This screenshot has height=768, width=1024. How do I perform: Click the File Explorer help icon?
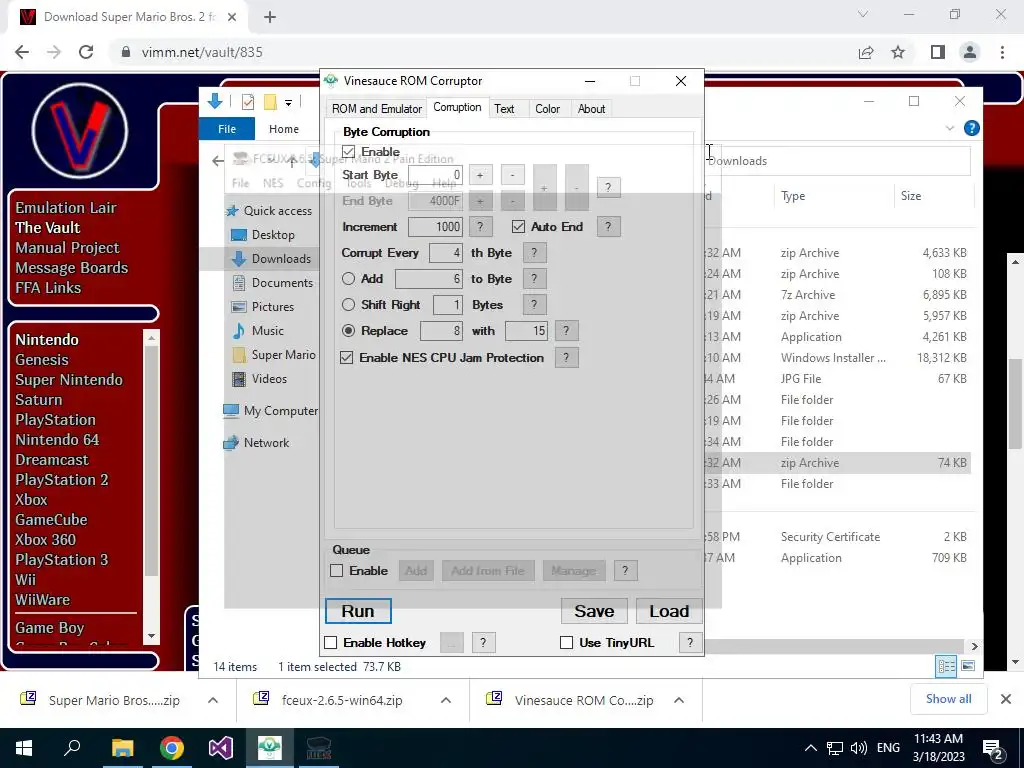click(972, 128)
